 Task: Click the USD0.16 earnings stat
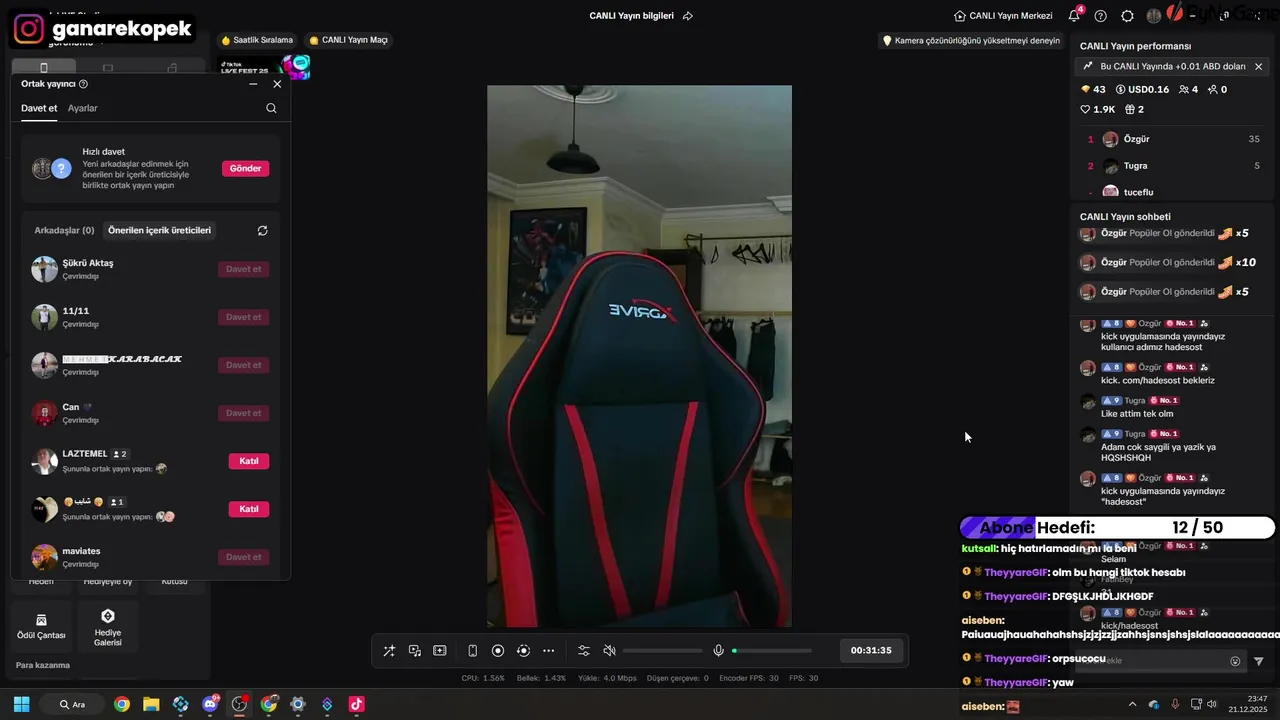(x=1142, y=89)
